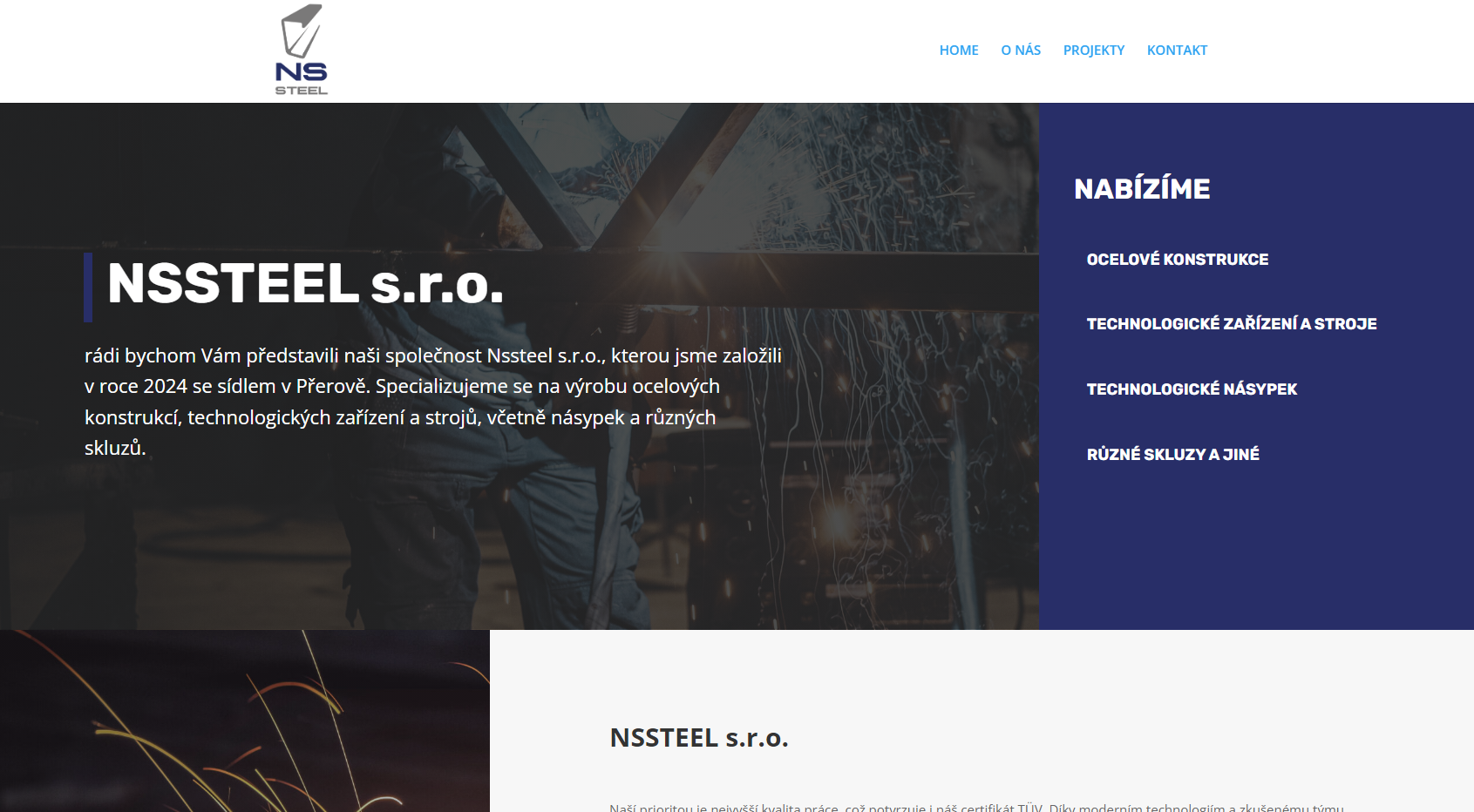Click the STEEL text under the logo
The width and height of the screenshot is (1474, 812).
(x=302, y=91)
